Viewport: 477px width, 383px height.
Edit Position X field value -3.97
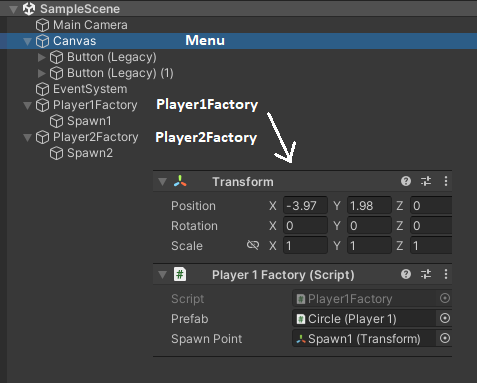pos(305,206)
